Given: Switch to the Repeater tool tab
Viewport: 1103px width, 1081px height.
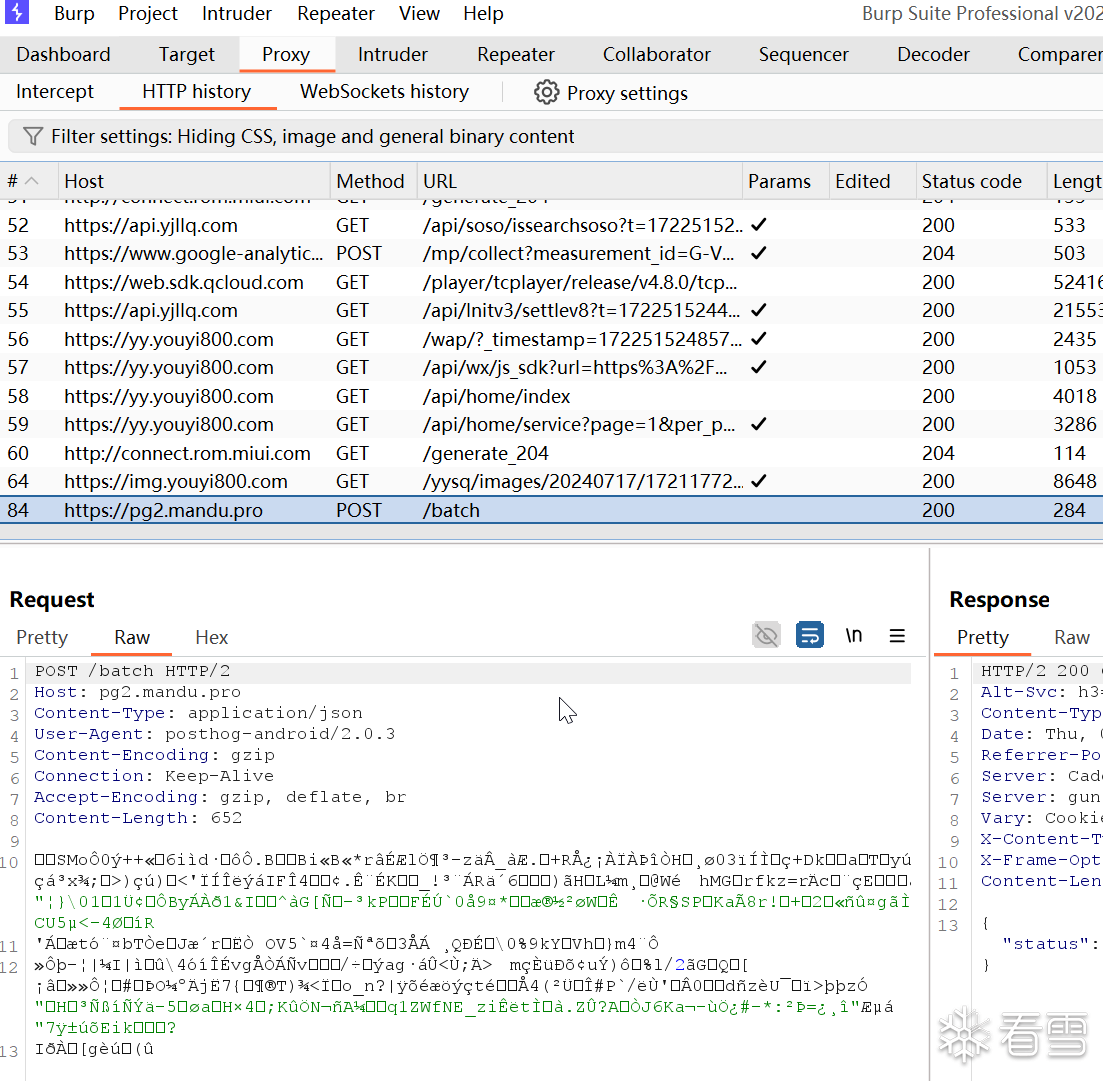Looking at the screenshot, I should coord(516,54).
